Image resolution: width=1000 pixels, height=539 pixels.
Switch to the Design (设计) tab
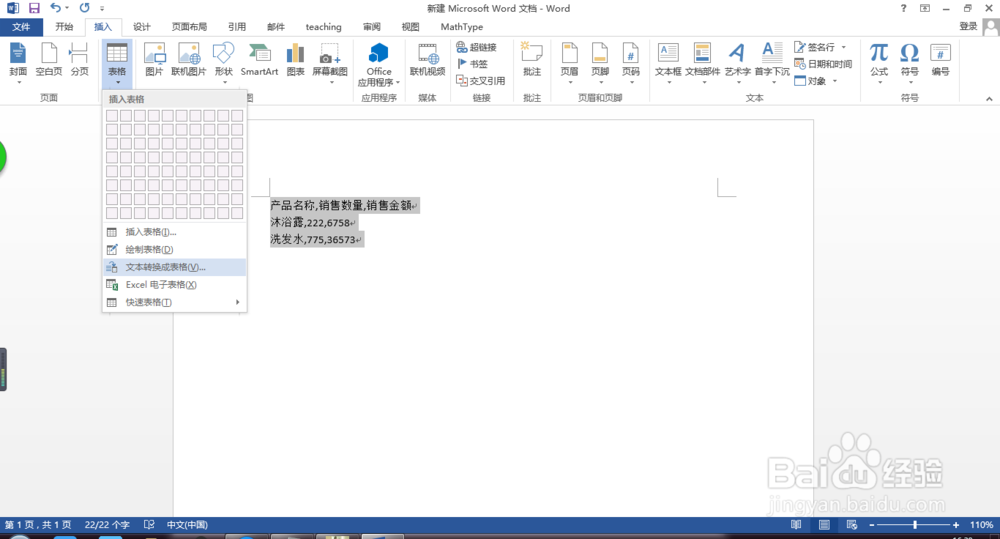click(x=142, y=27)
